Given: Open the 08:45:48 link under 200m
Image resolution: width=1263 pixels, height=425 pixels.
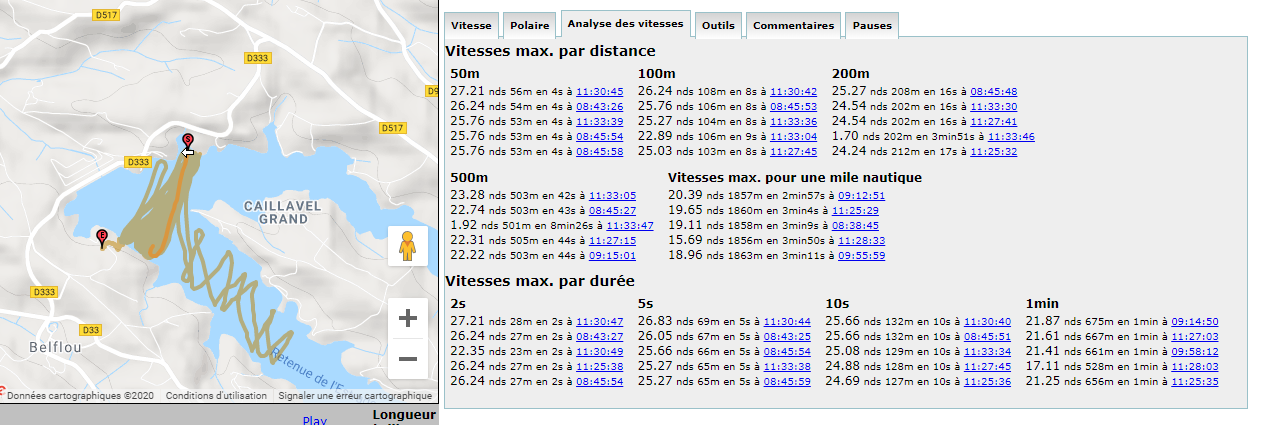Looking at the screenshot, I should point(993,92).
